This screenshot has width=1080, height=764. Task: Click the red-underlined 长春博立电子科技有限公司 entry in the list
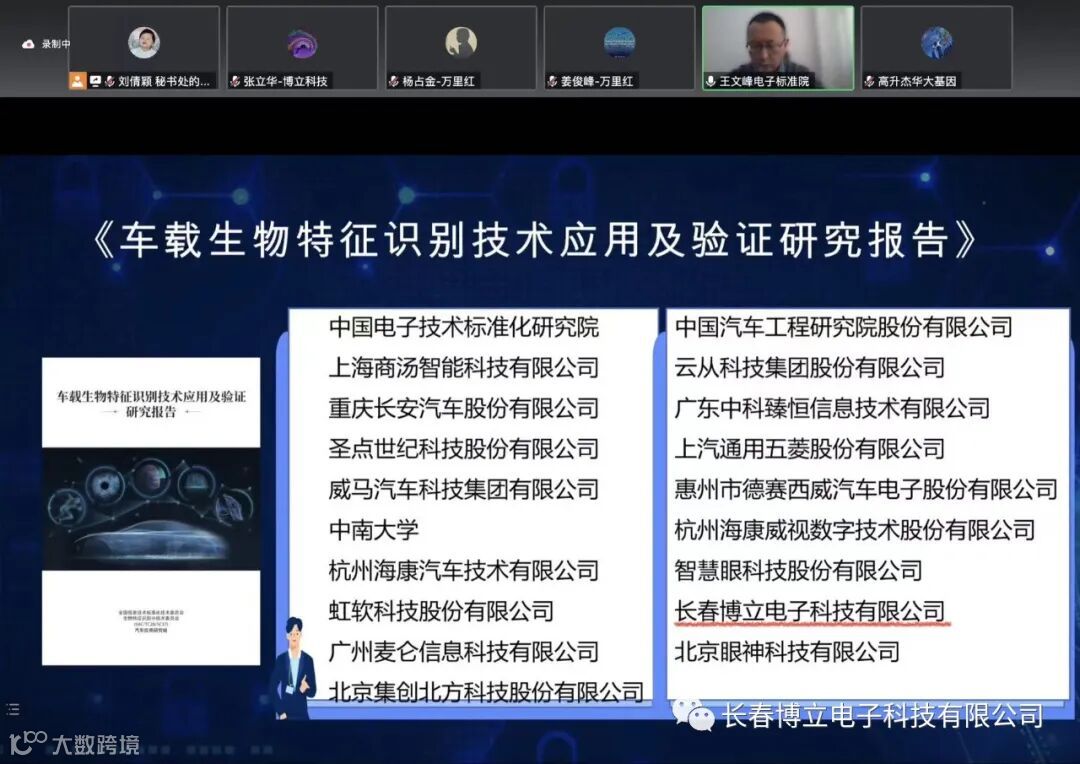[810, 611]
